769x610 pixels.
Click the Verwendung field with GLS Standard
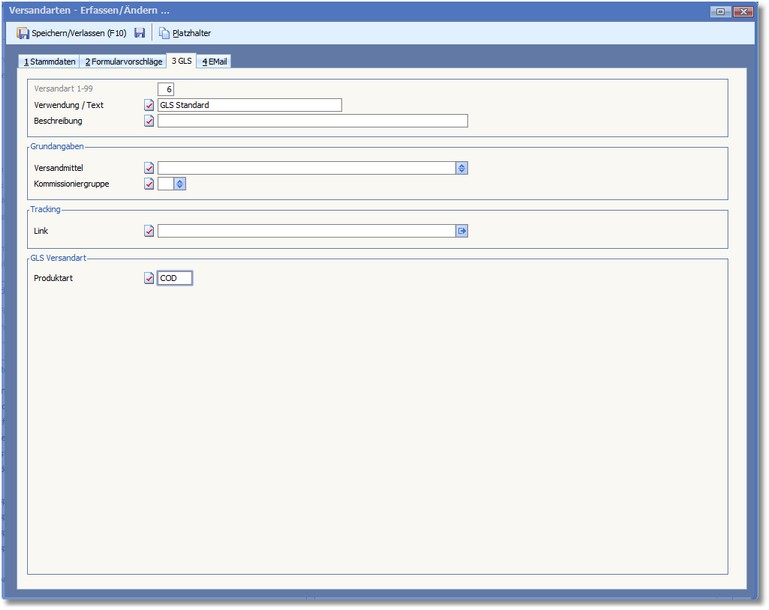pyautogui.click(x=249, y=105)
